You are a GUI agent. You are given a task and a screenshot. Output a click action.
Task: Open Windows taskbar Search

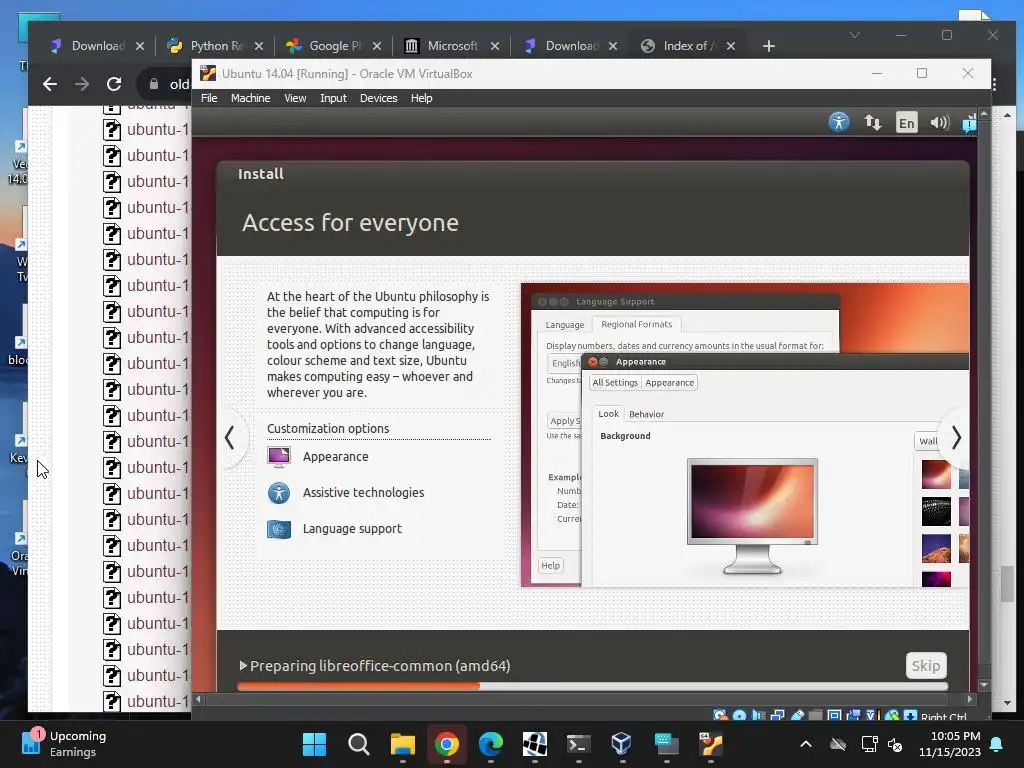pyautogui.click(x=359, y=744)
